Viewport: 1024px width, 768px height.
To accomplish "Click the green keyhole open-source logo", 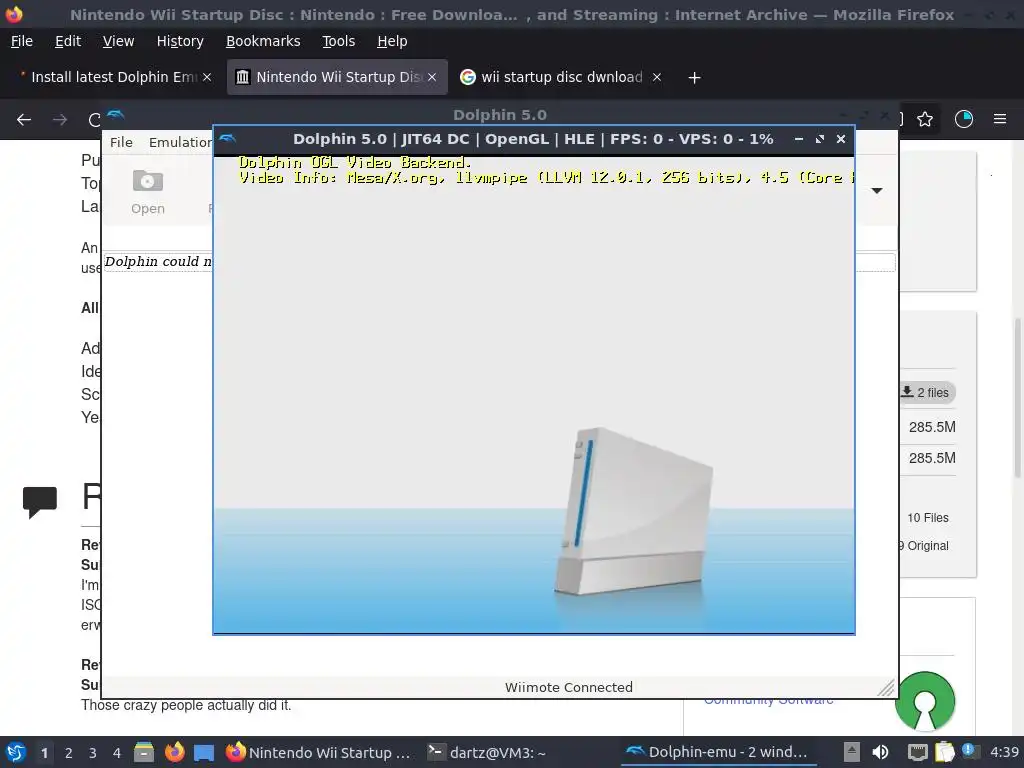I will click(x=925, y=701).
